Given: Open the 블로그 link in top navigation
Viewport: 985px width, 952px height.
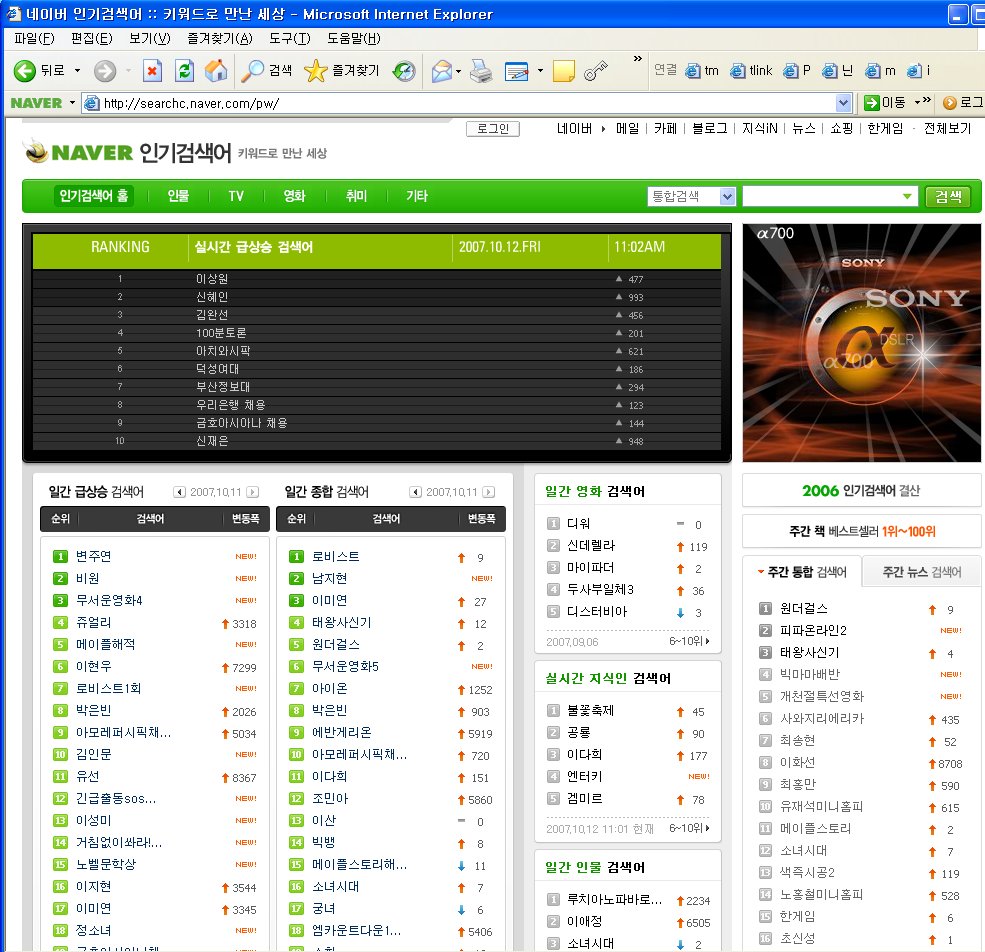Looking at the screenshot, I should click(x=709, y=129).
